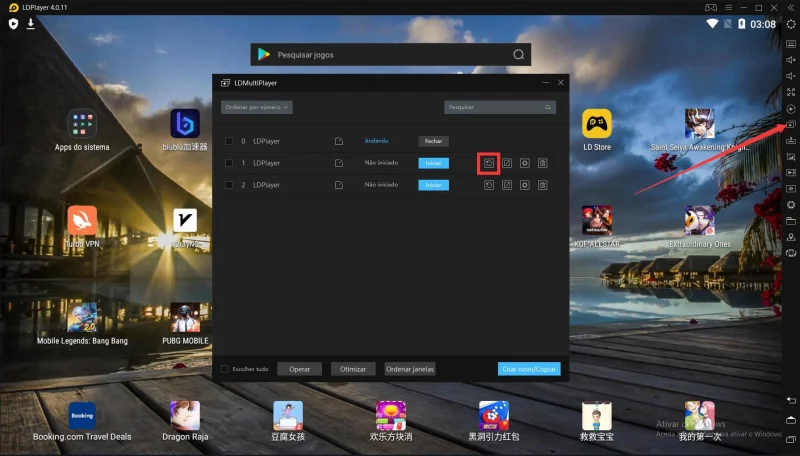Tap the Android back button in sidebar
Image resolution: width=800 pixels, height=456 pixels.
(x=791, y=400)
